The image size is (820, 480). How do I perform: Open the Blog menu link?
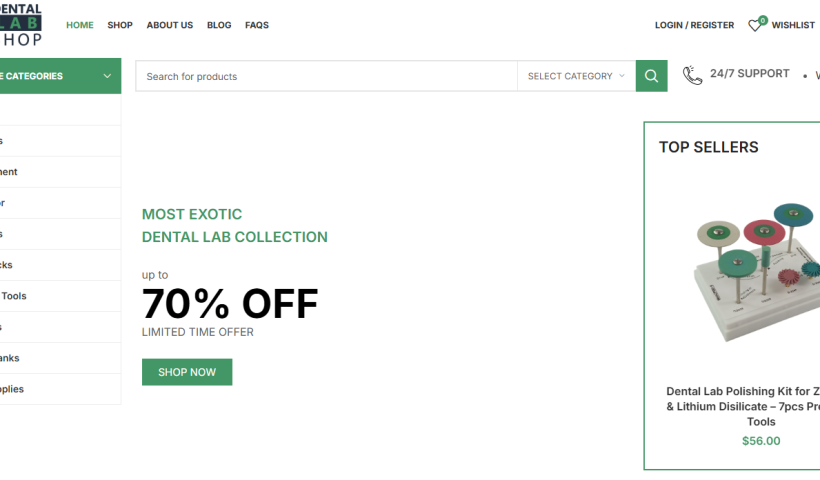click(x=219, y=25)
